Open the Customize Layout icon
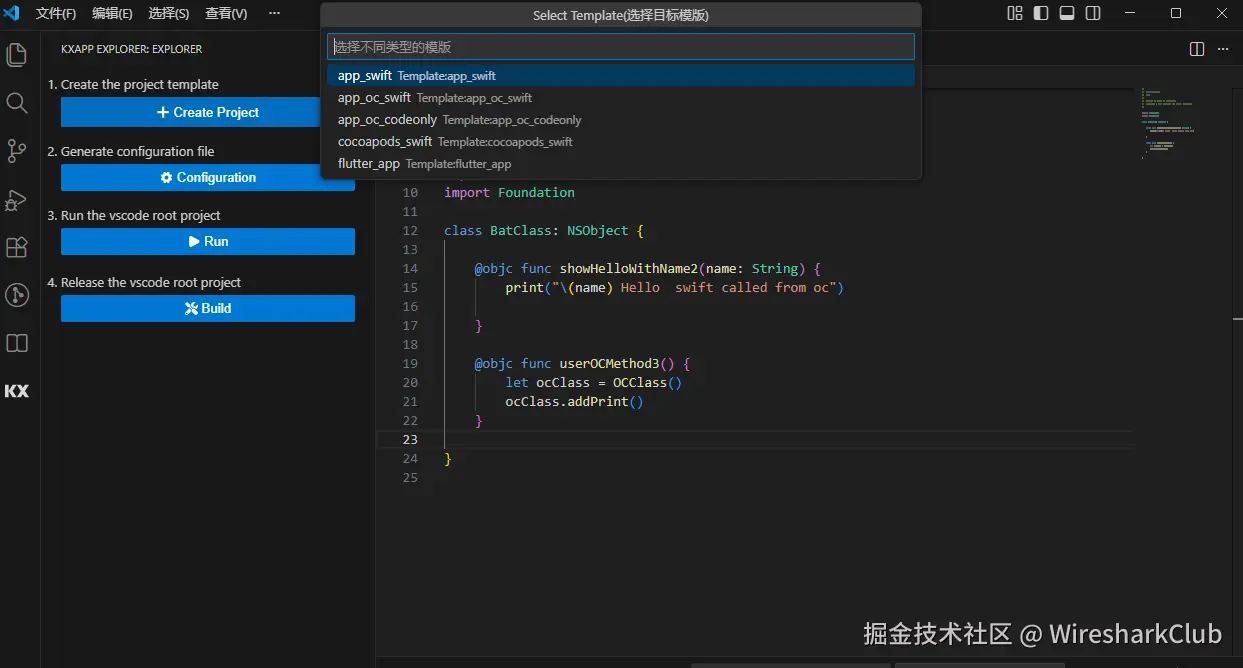This screenshot has height=668, width=1243. (1015, 14)
